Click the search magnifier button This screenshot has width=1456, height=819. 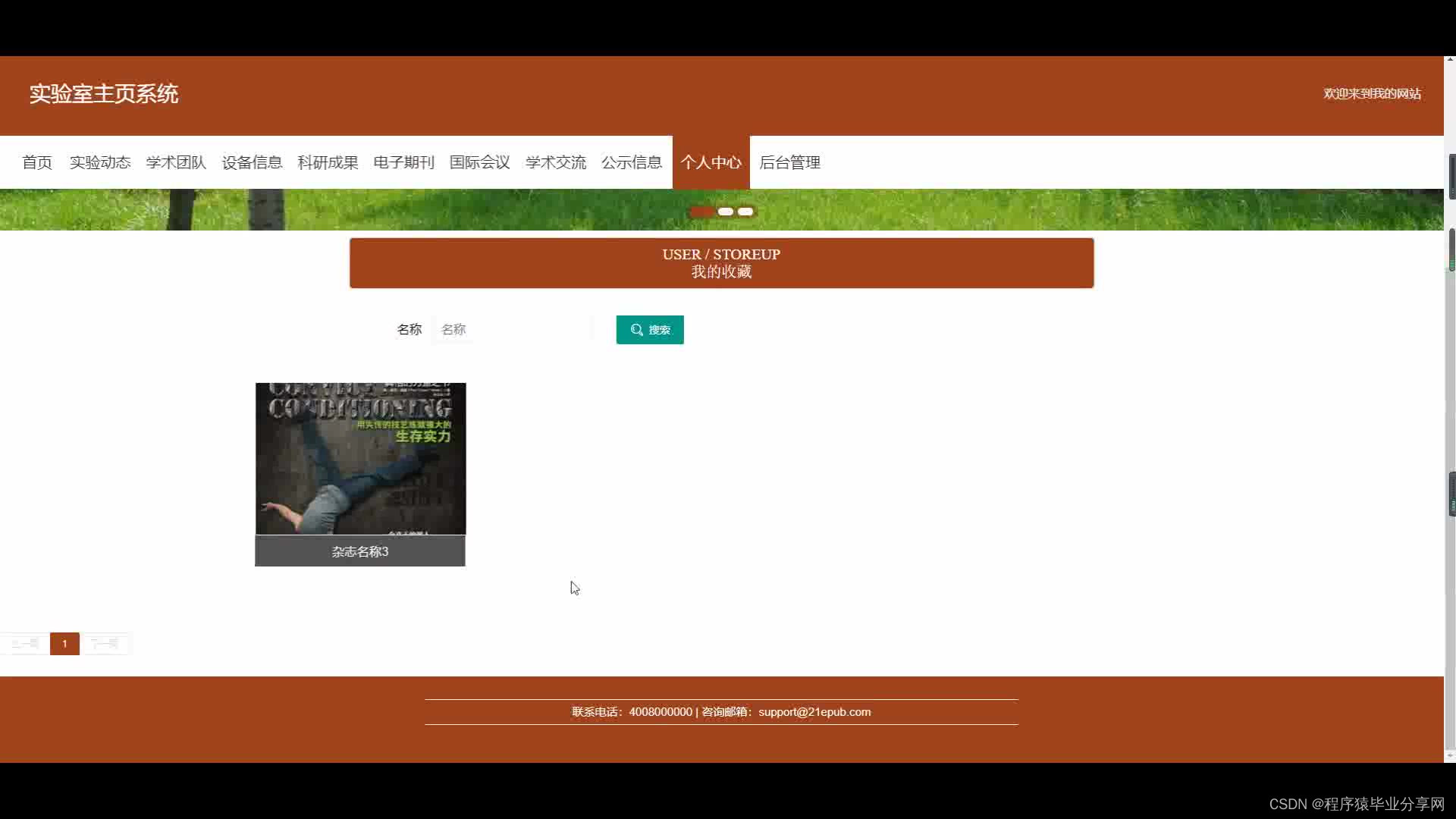coord(649,330)
